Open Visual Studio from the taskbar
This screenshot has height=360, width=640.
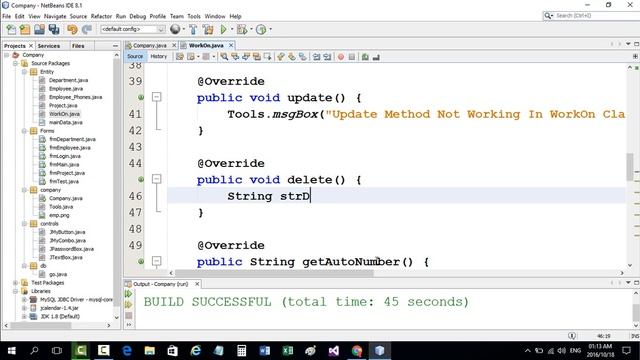pos(333,351)
